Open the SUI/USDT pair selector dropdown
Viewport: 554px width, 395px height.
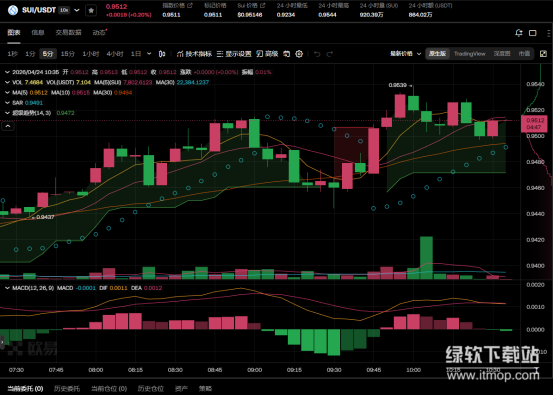77,10
